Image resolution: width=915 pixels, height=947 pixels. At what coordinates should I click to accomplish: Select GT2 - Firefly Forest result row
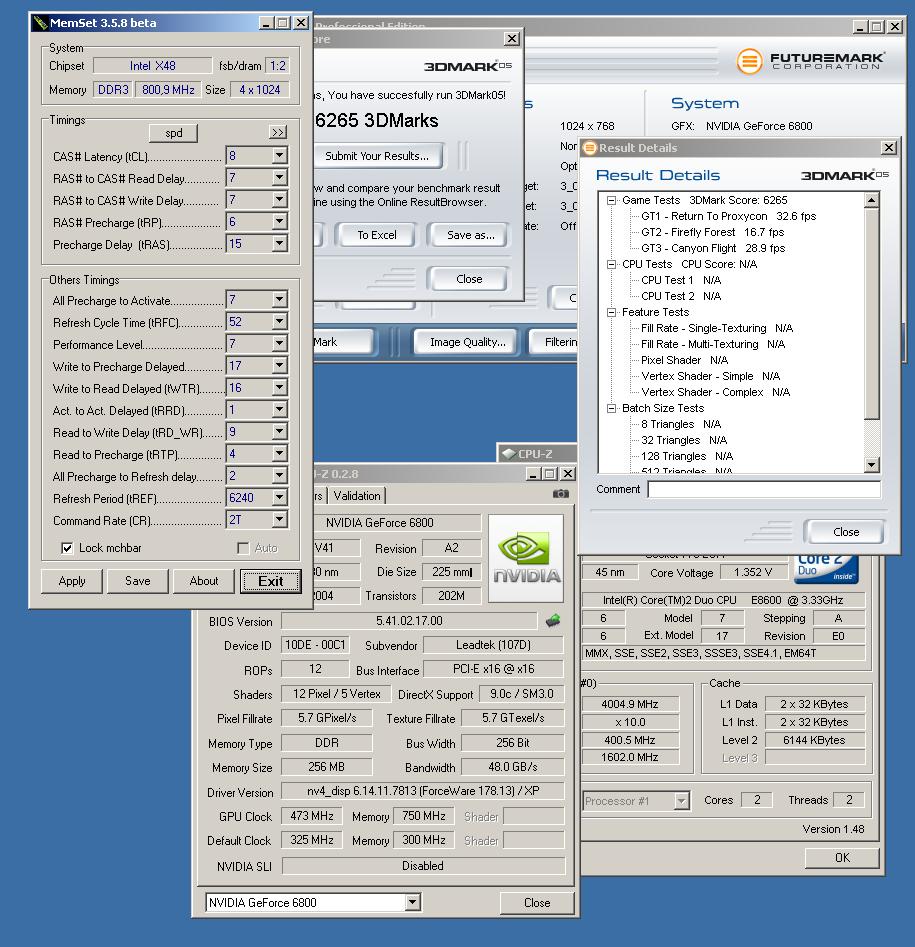click(x=713, y=232)
